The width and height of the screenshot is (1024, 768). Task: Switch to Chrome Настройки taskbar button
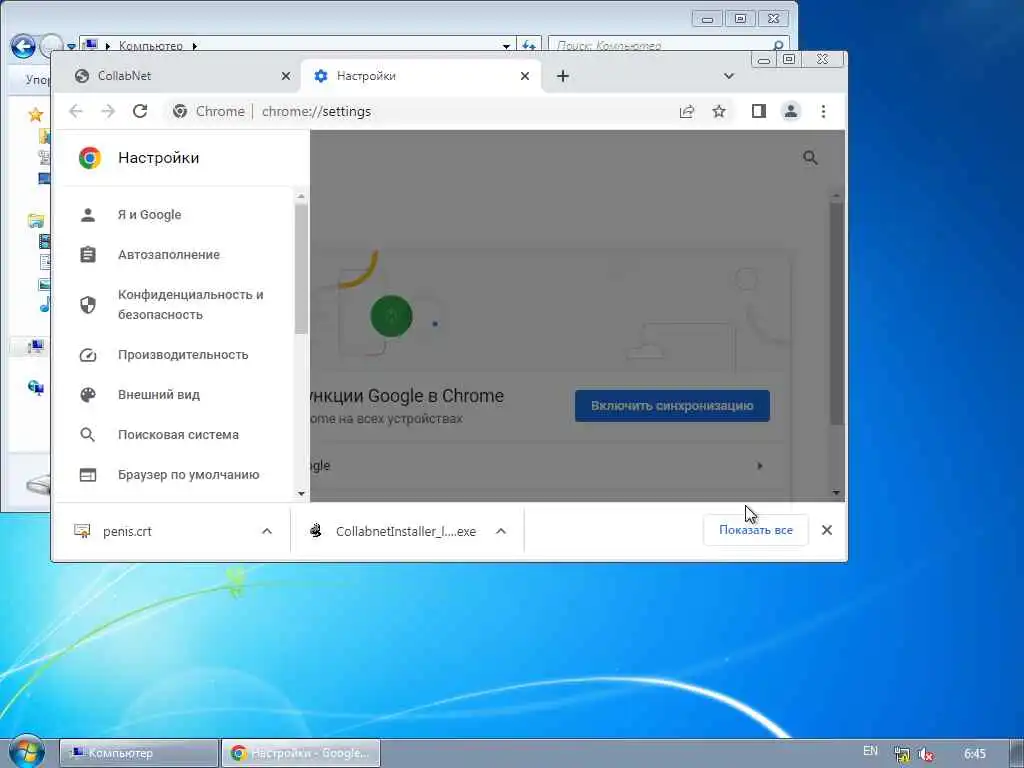click(x=301, y=753)
